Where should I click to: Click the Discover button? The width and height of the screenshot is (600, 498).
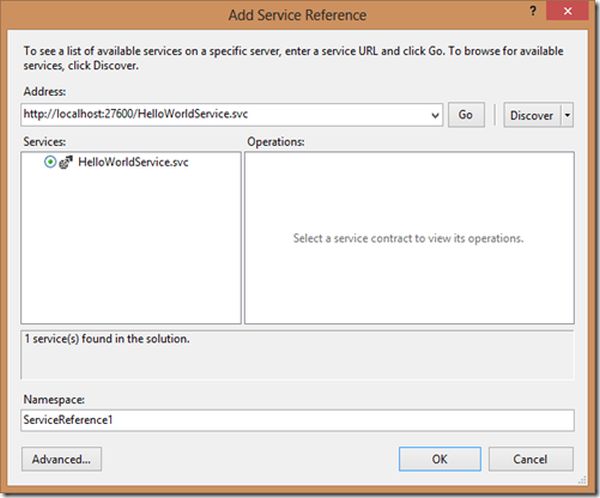coord(532,115)
